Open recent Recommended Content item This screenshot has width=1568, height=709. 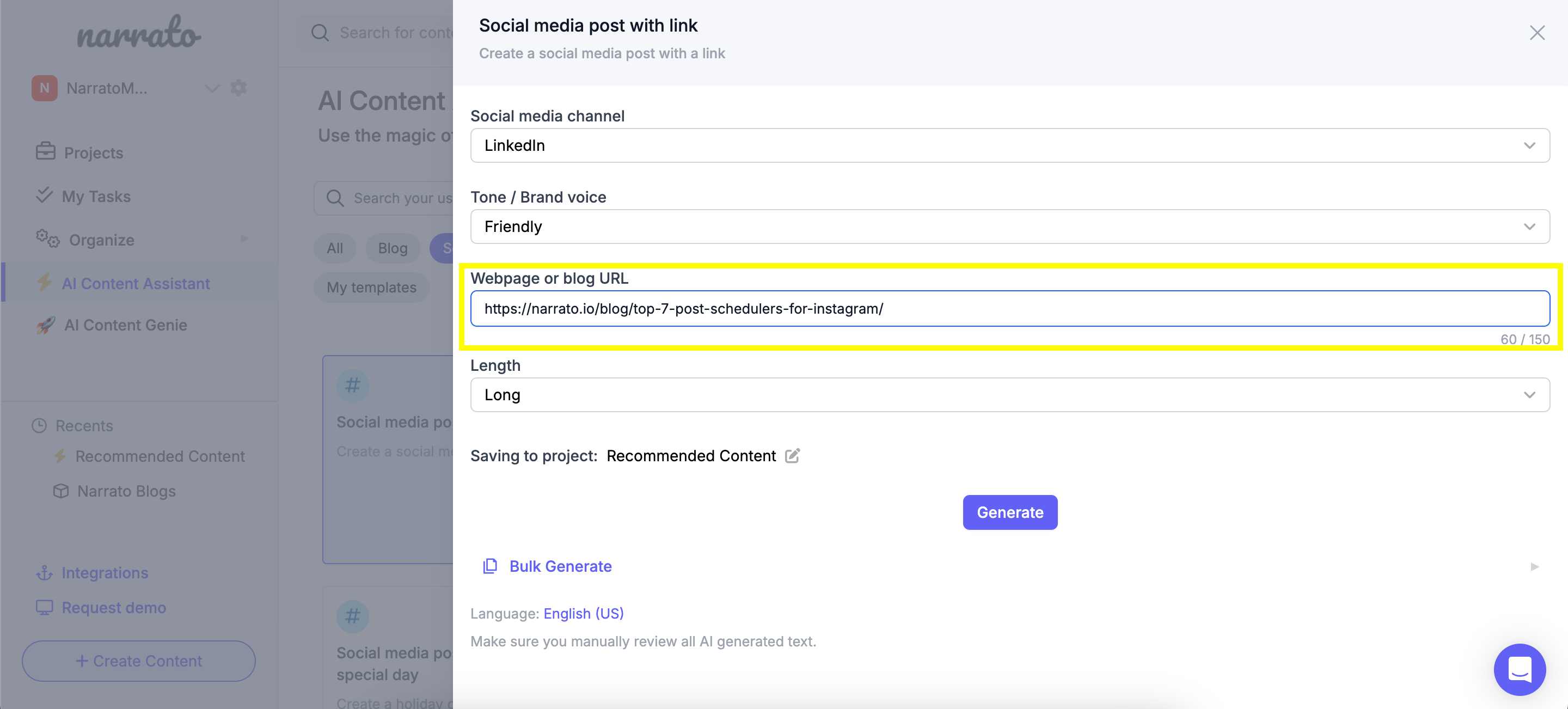[160, 456]
